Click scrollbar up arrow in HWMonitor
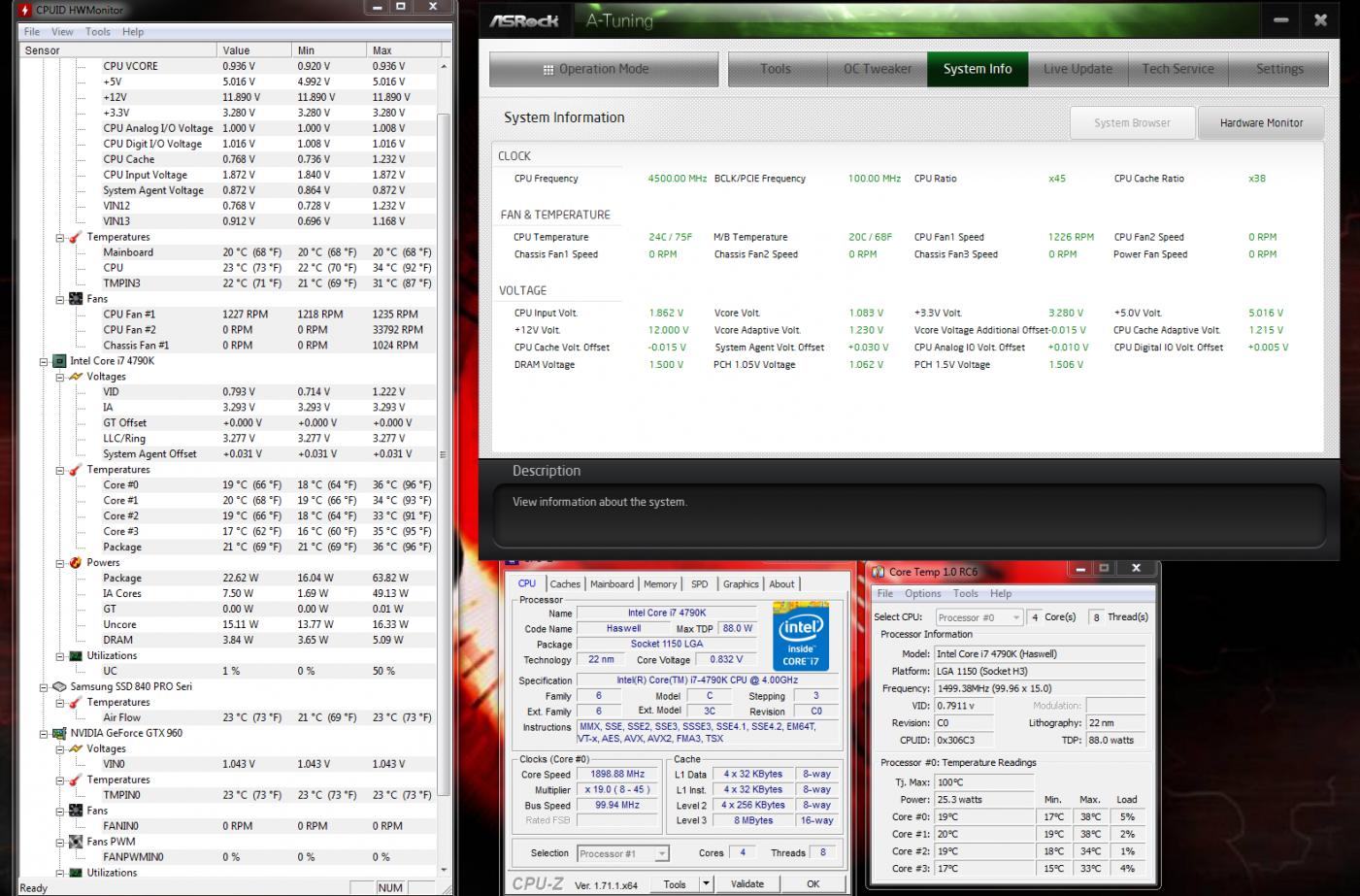The width and height of the screenshot is (1360, 896). tap(445, 66)
